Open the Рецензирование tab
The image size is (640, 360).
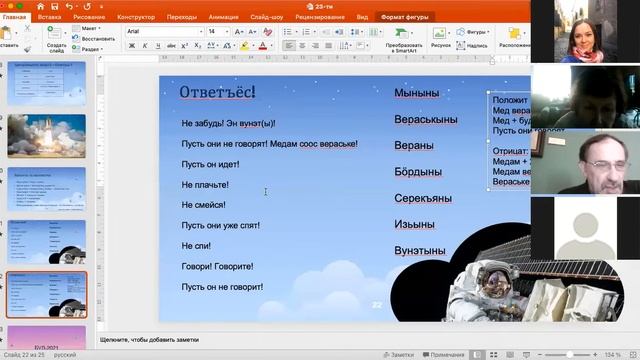[320, 17]
